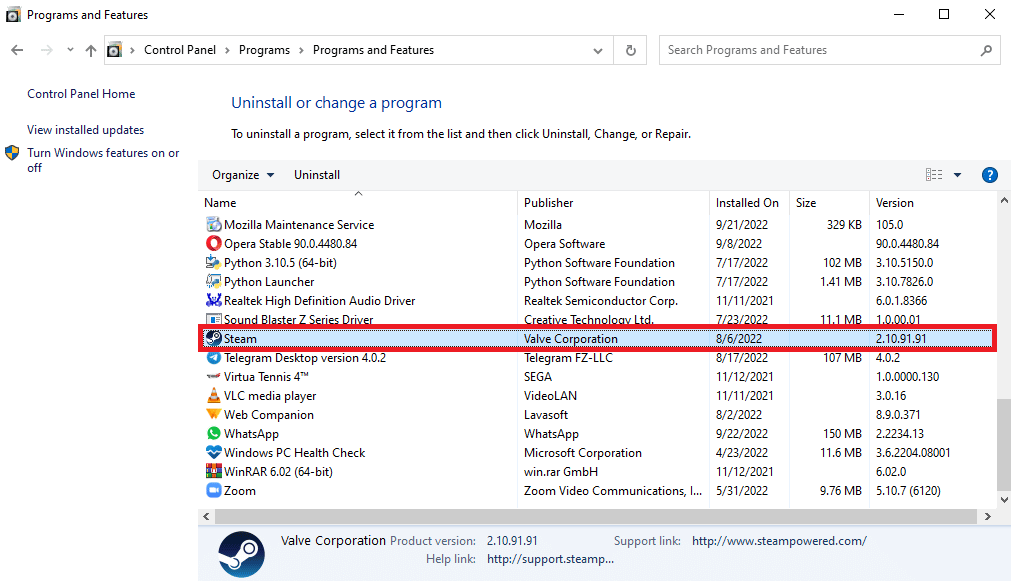
Task: Click the 107 MB Telegram size cell
Action: [x=842, y=358]
